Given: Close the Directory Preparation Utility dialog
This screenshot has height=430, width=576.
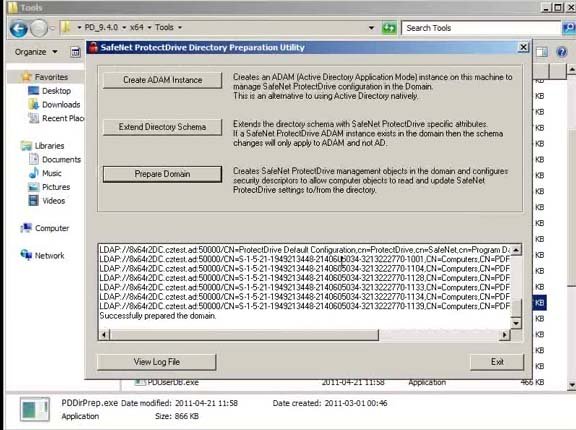Looking at the screenshot, I should [x=523, y=47].
